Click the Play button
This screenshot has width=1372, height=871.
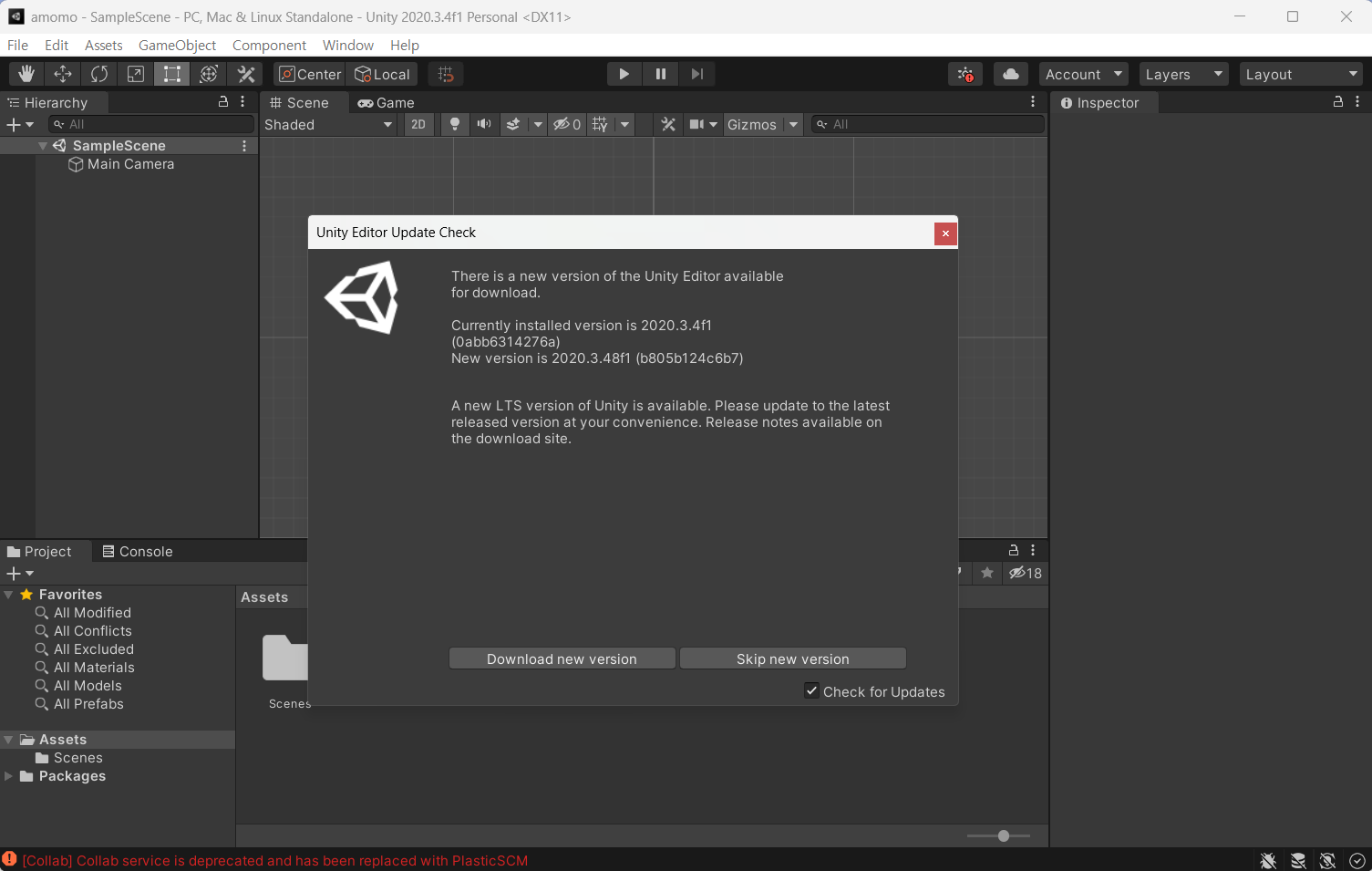624,74
